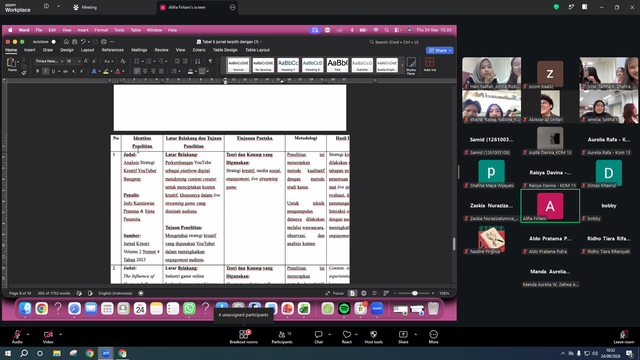Image resolution: width=640 pixels, height=360 pixels.
Task: Click the Windows taskbar search icon
Action: click(x=24, y=353)
